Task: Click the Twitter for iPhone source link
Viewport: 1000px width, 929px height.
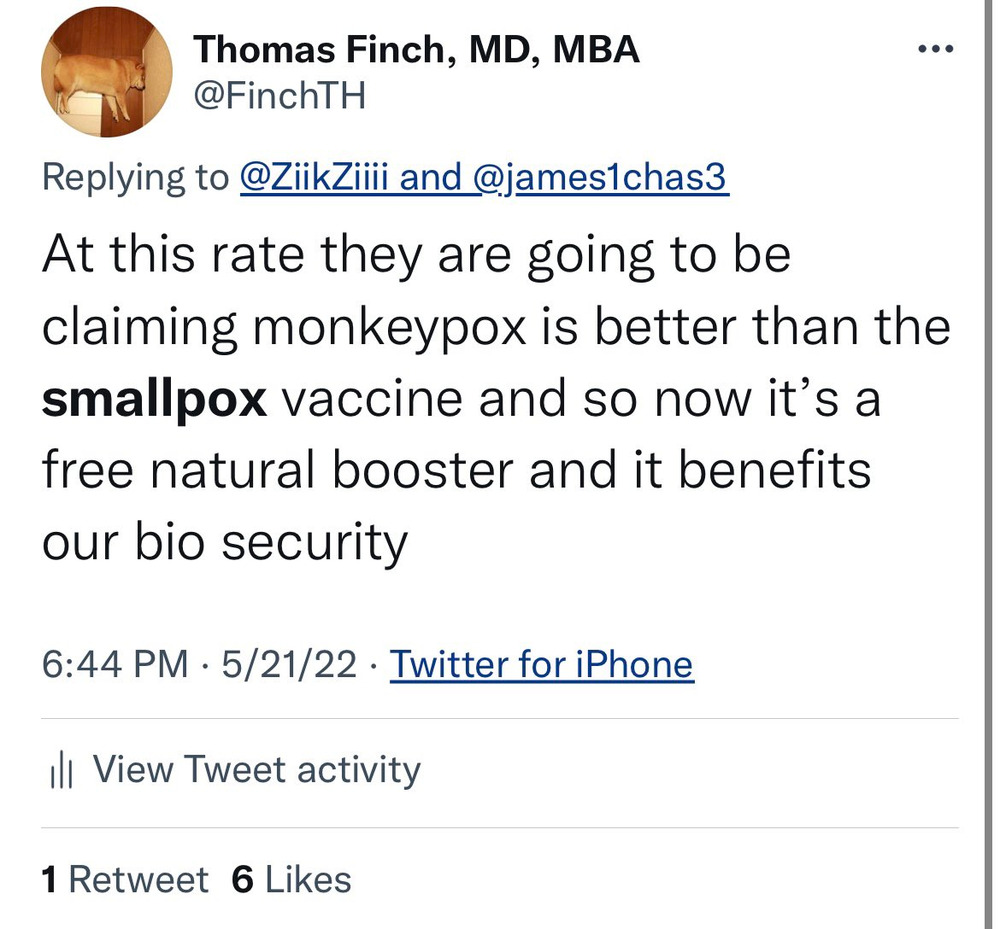Action: tap(541, 664)
